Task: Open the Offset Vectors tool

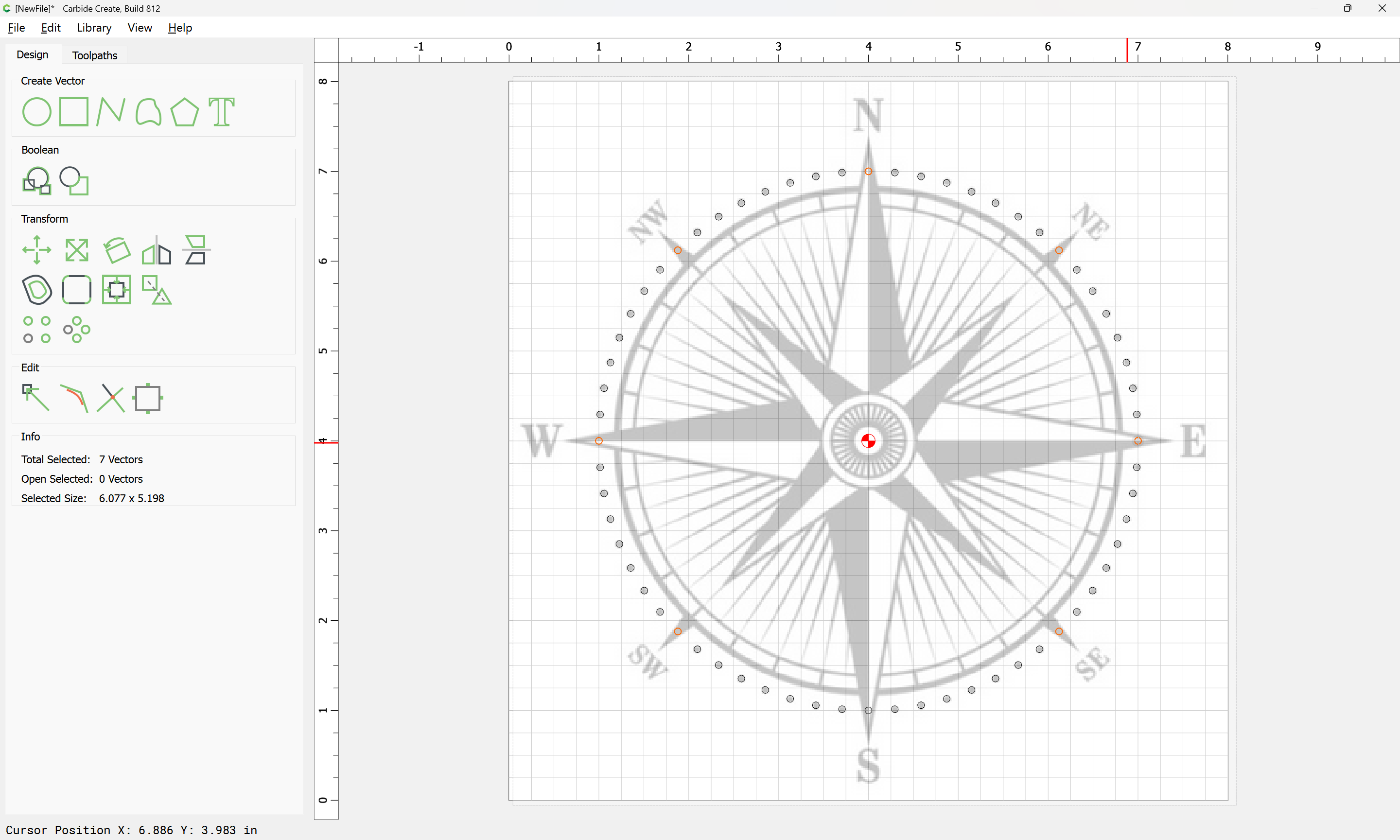Action: (37, 290)
